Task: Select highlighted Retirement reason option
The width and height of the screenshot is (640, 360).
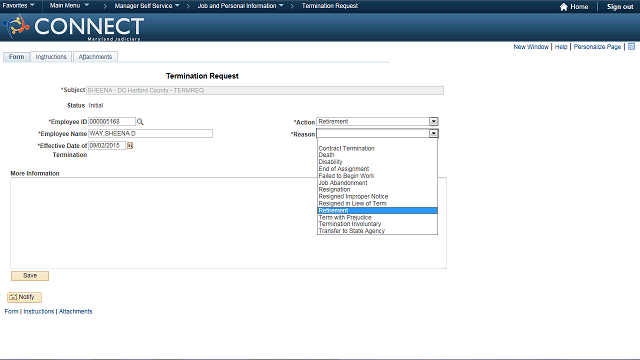Action: coord(377,211)
